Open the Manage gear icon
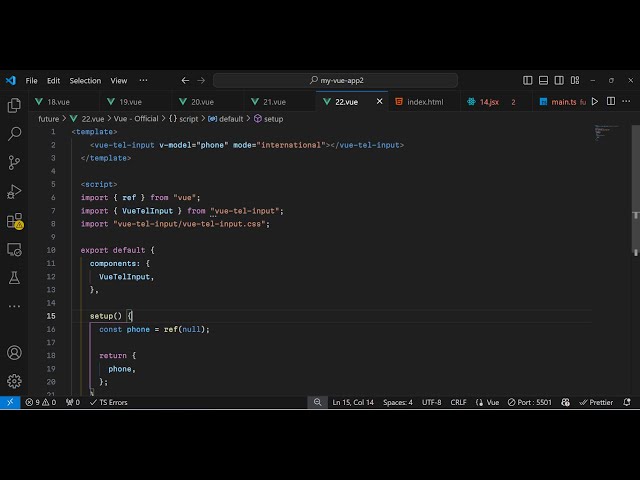This screenshot has width=640, height=480. click(x=14, y=381)
